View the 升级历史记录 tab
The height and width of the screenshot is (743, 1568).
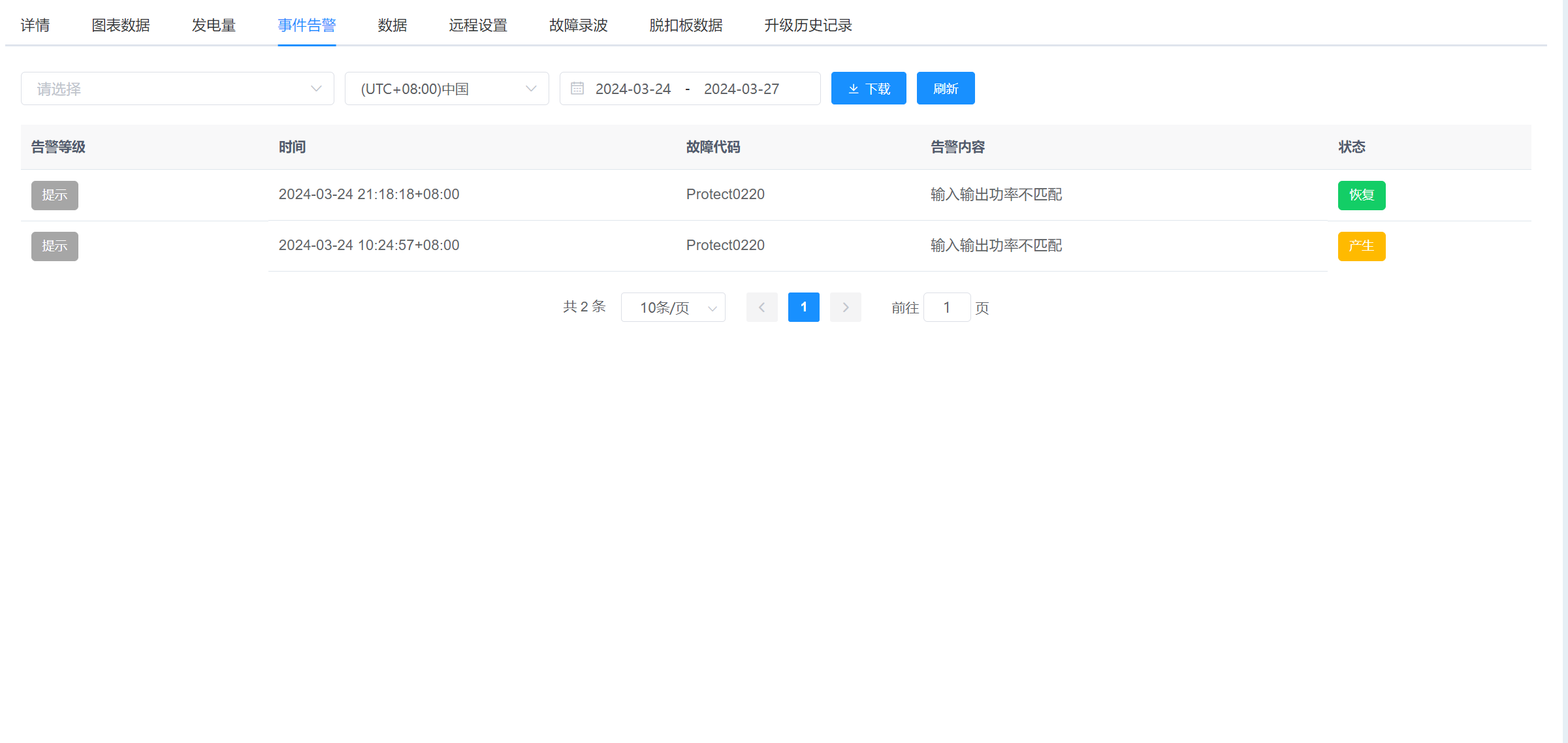click(808, 25)
